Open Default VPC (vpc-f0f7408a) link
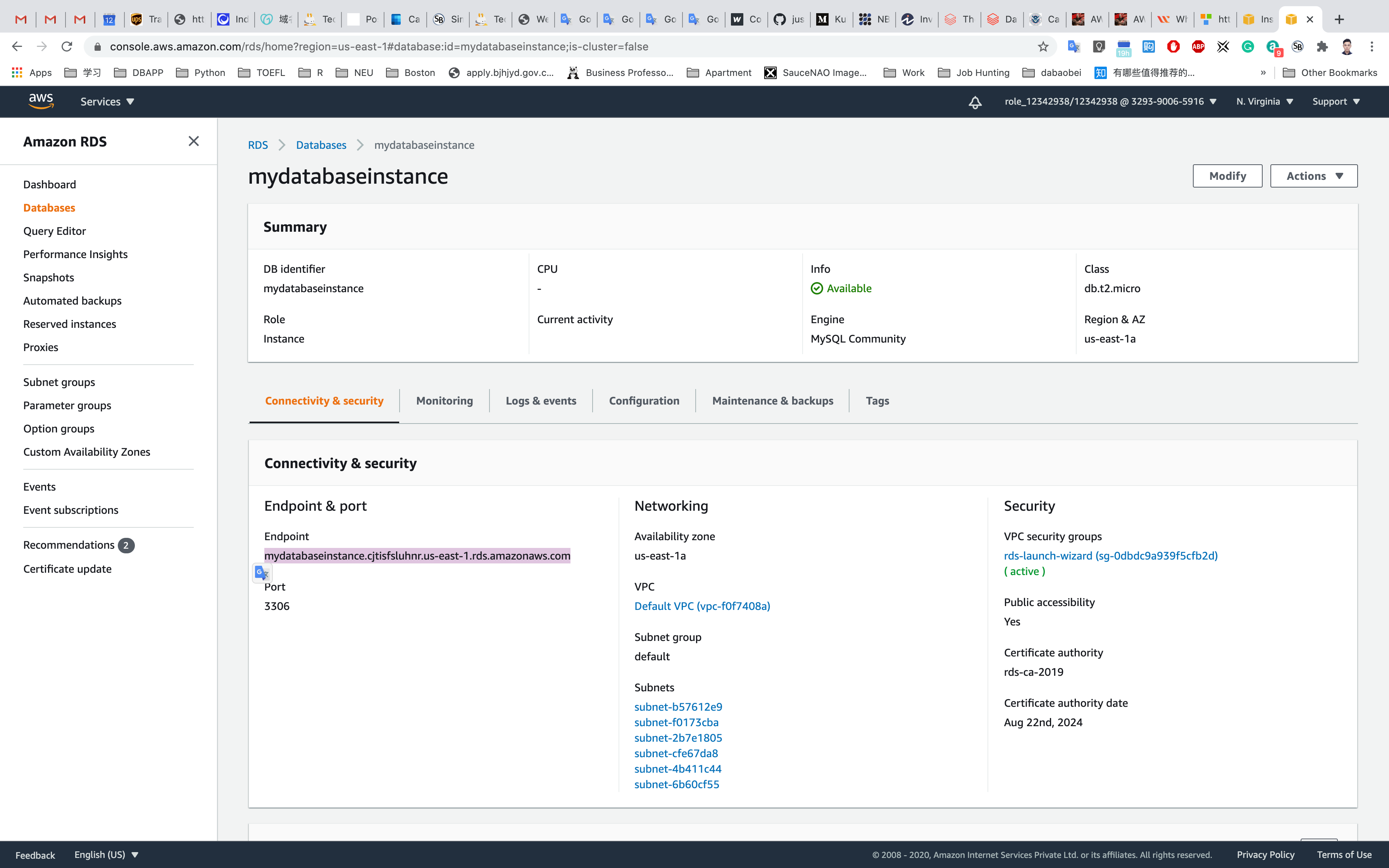Image resolution: width=1389 pixels, height=868 pixels. point(702,606)
